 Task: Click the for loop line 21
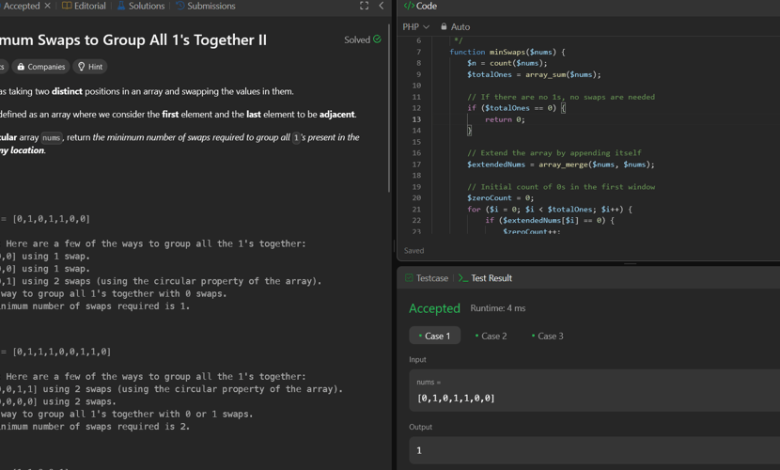pyautogui.click(x=550, y=209)
